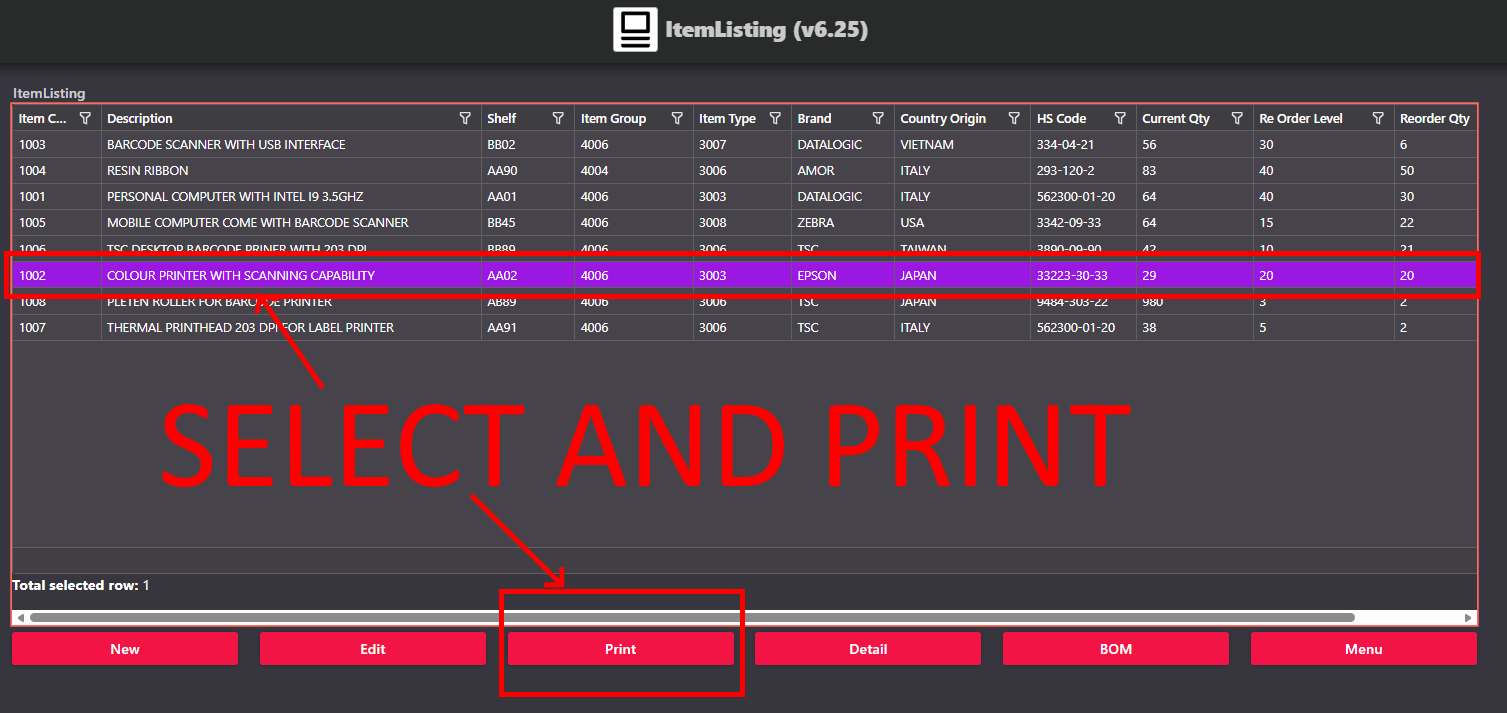Open the Brand column filter icon

tap(878, 118)
